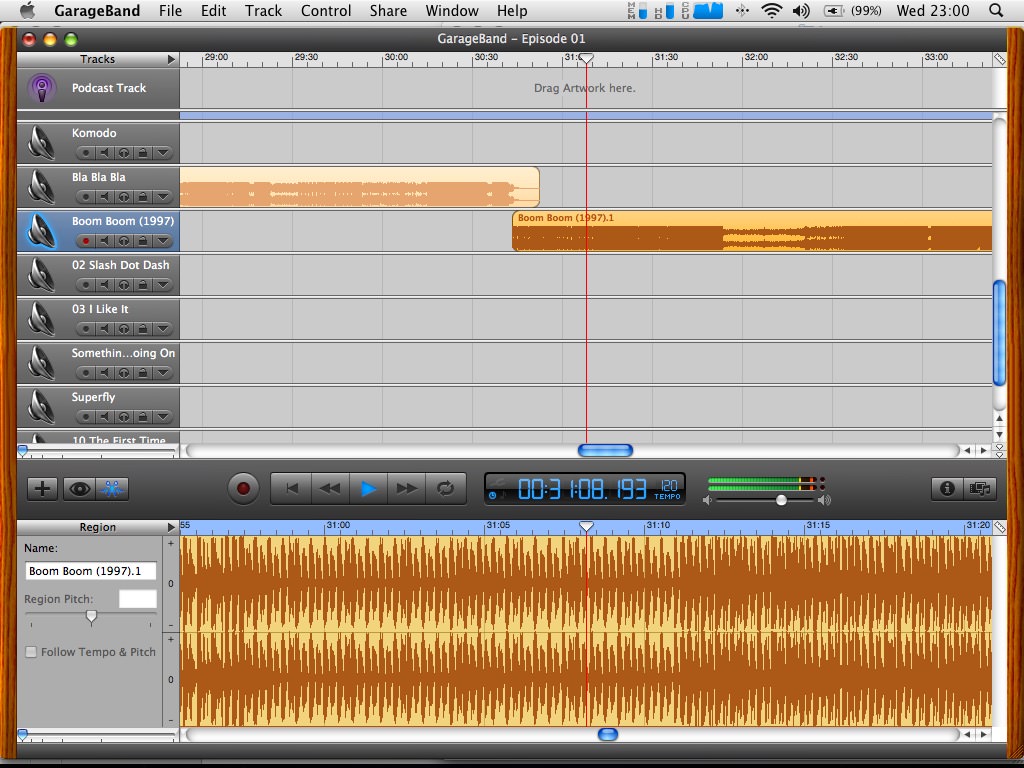Toggle the track editor button
This screenshot has width=1024, height=768.
[x=112, y=488]
